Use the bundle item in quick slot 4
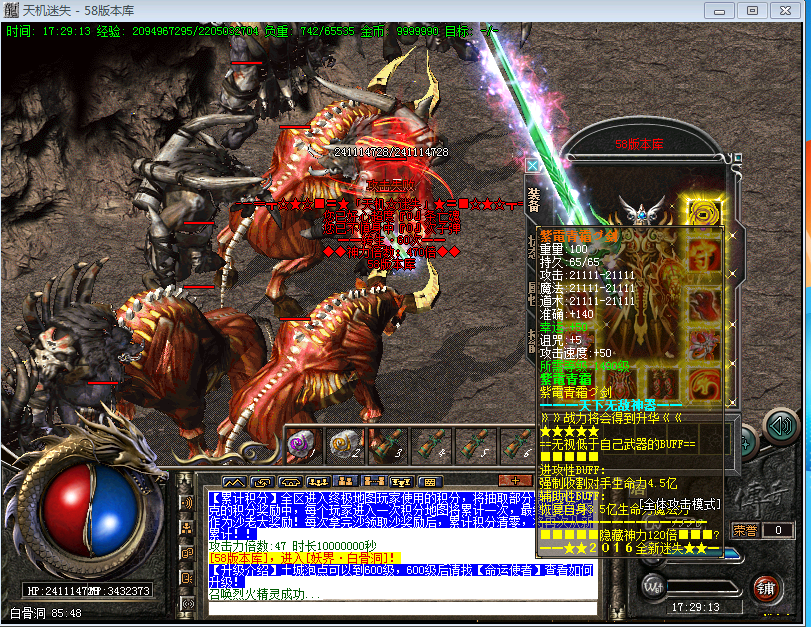Viewport: 811px width, 627px height. point(432,445)
